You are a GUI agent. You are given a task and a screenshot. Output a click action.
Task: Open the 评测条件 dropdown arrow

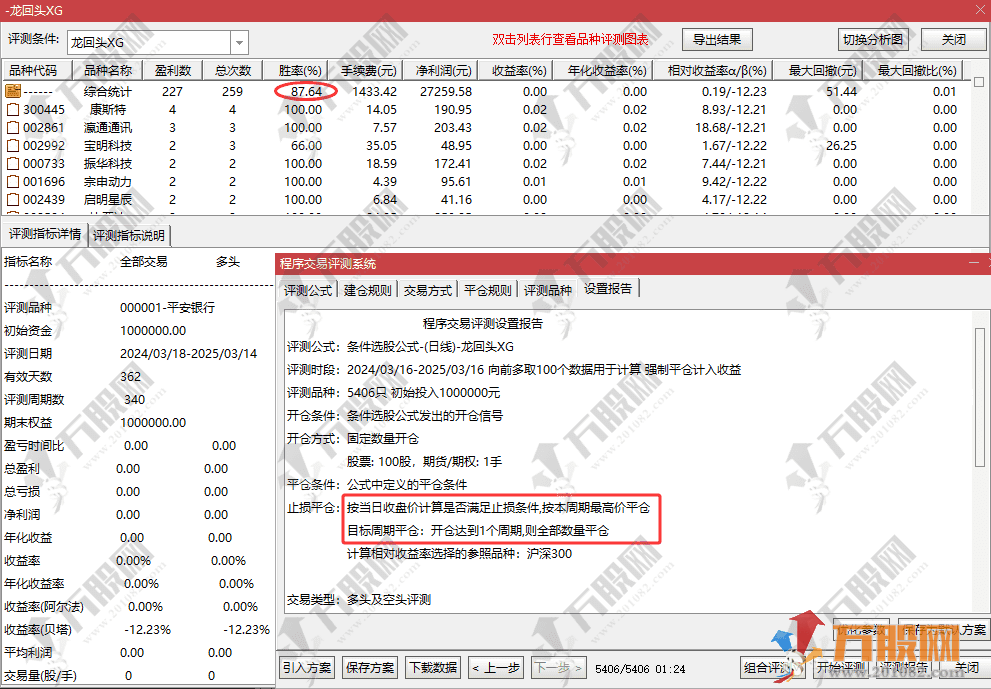point(240,42)
